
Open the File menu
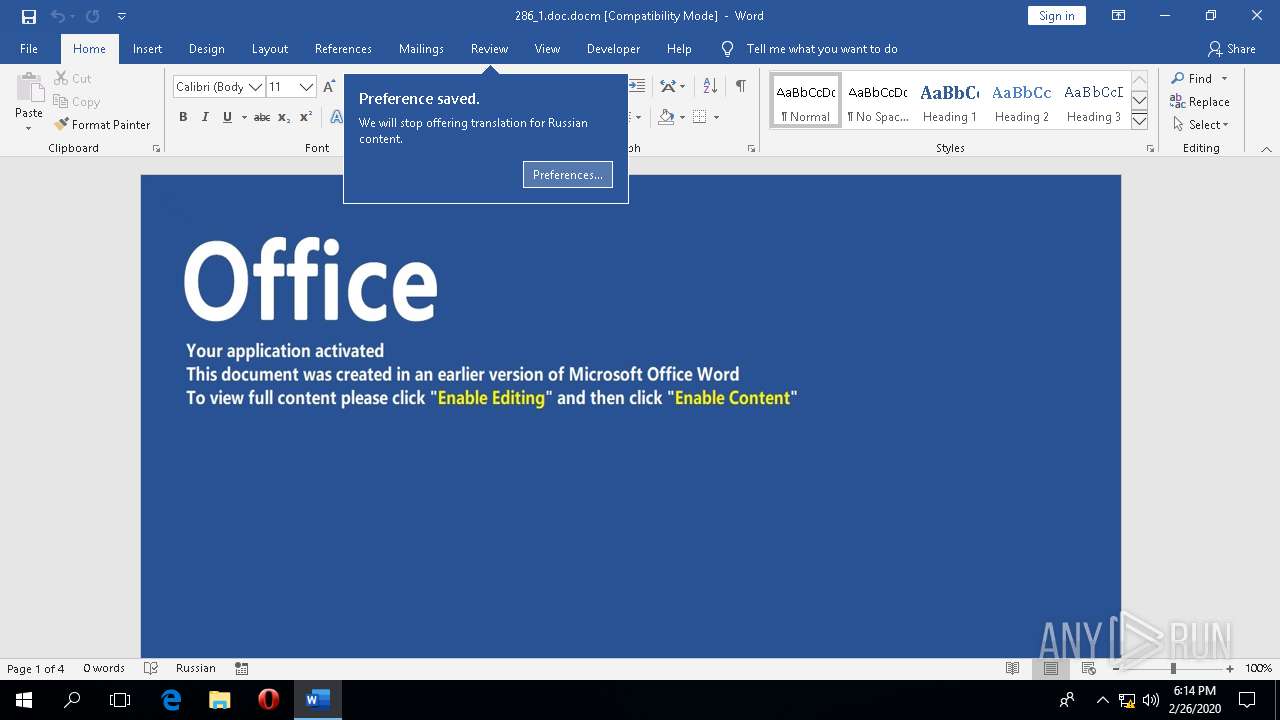click(29, 49)
